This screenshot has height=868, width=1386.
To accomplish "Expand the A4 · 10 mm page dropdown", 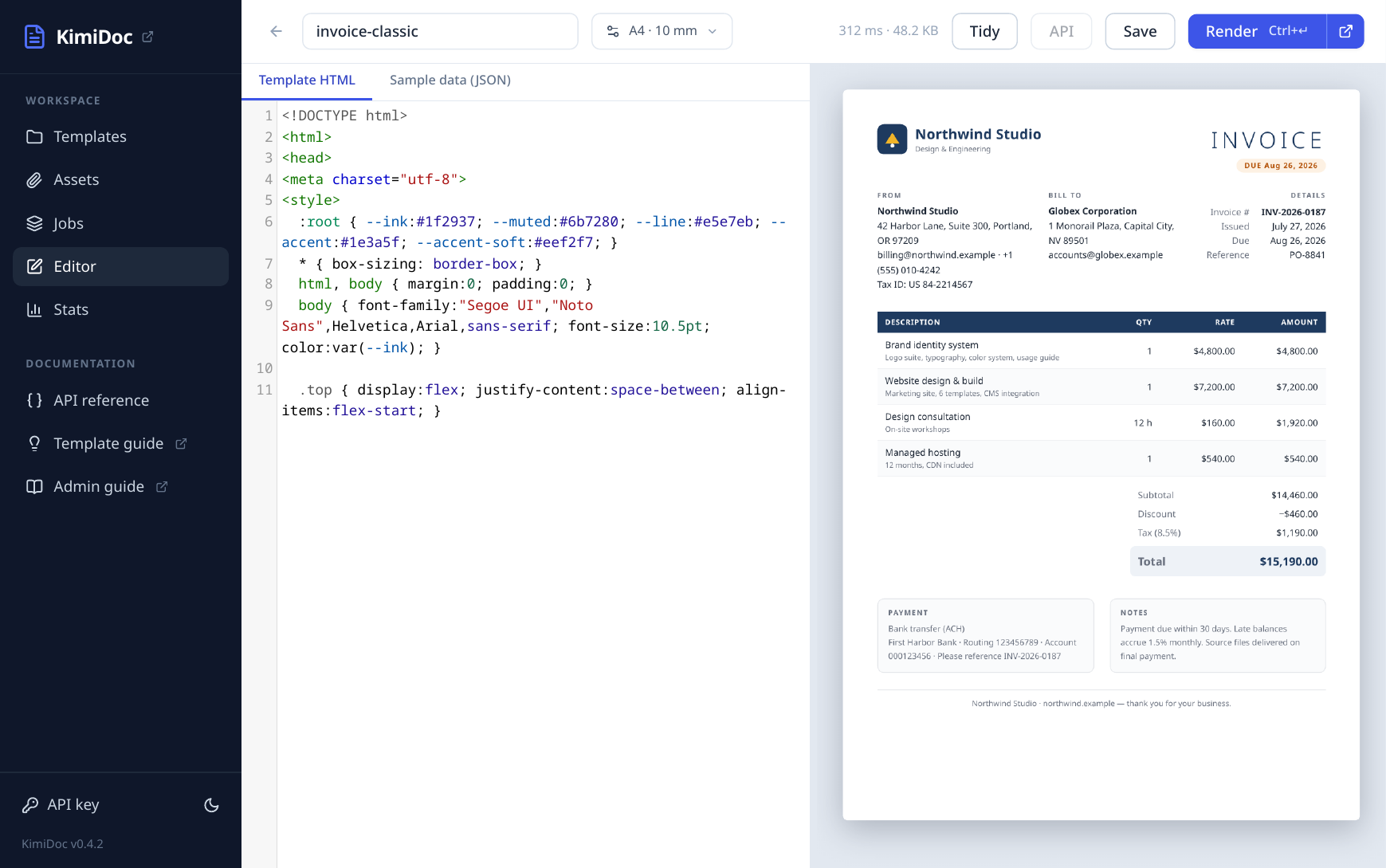I will [662, 31].
